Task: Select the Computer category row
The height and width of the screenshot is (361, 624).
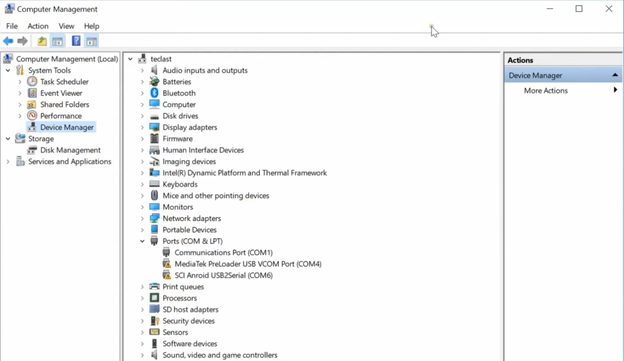Action: (x=179, y=105)
